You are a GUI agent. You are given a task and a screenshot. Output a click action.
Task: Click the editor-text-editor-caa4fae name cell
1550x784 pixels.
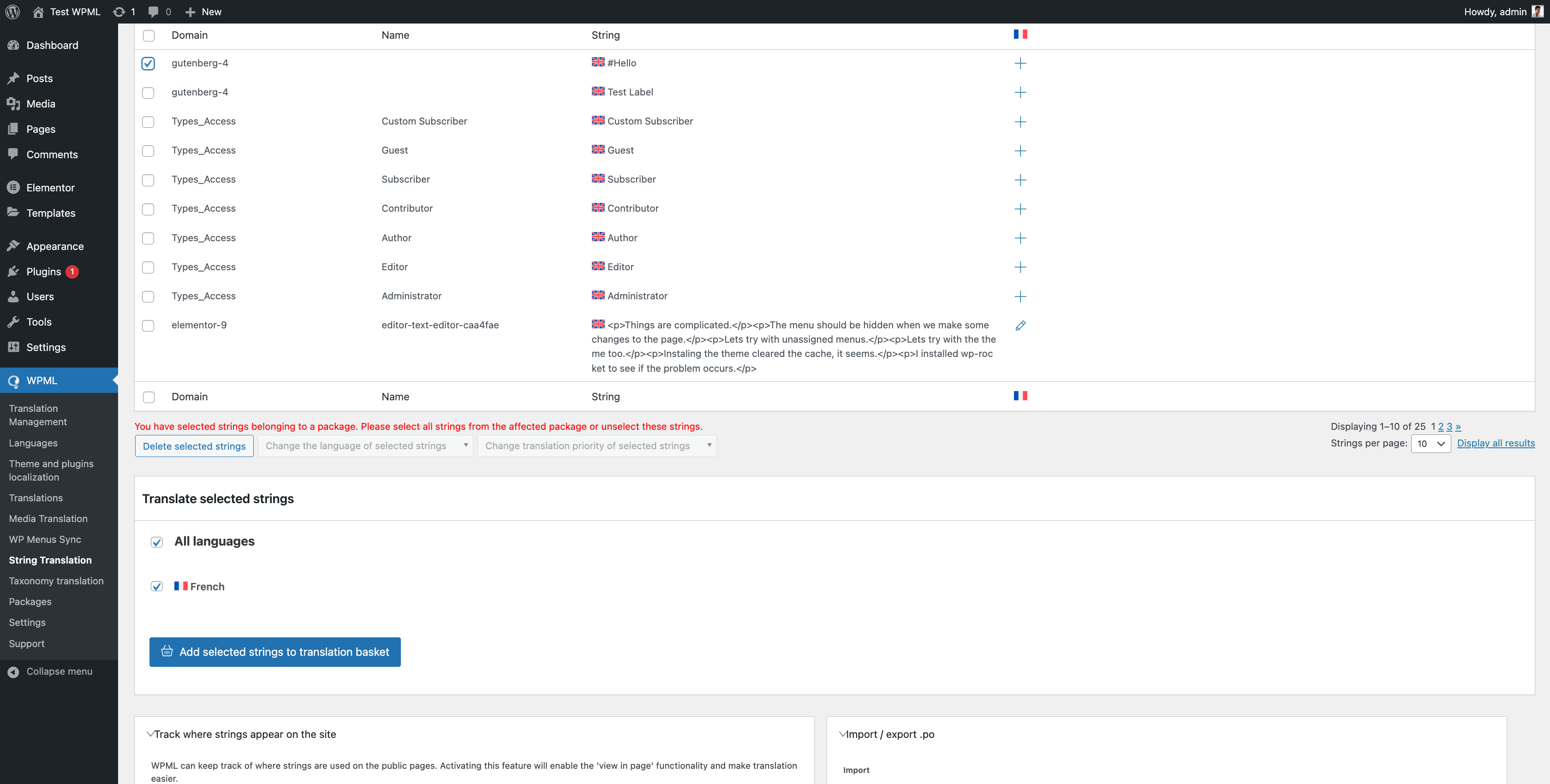(x=440, y=325)
